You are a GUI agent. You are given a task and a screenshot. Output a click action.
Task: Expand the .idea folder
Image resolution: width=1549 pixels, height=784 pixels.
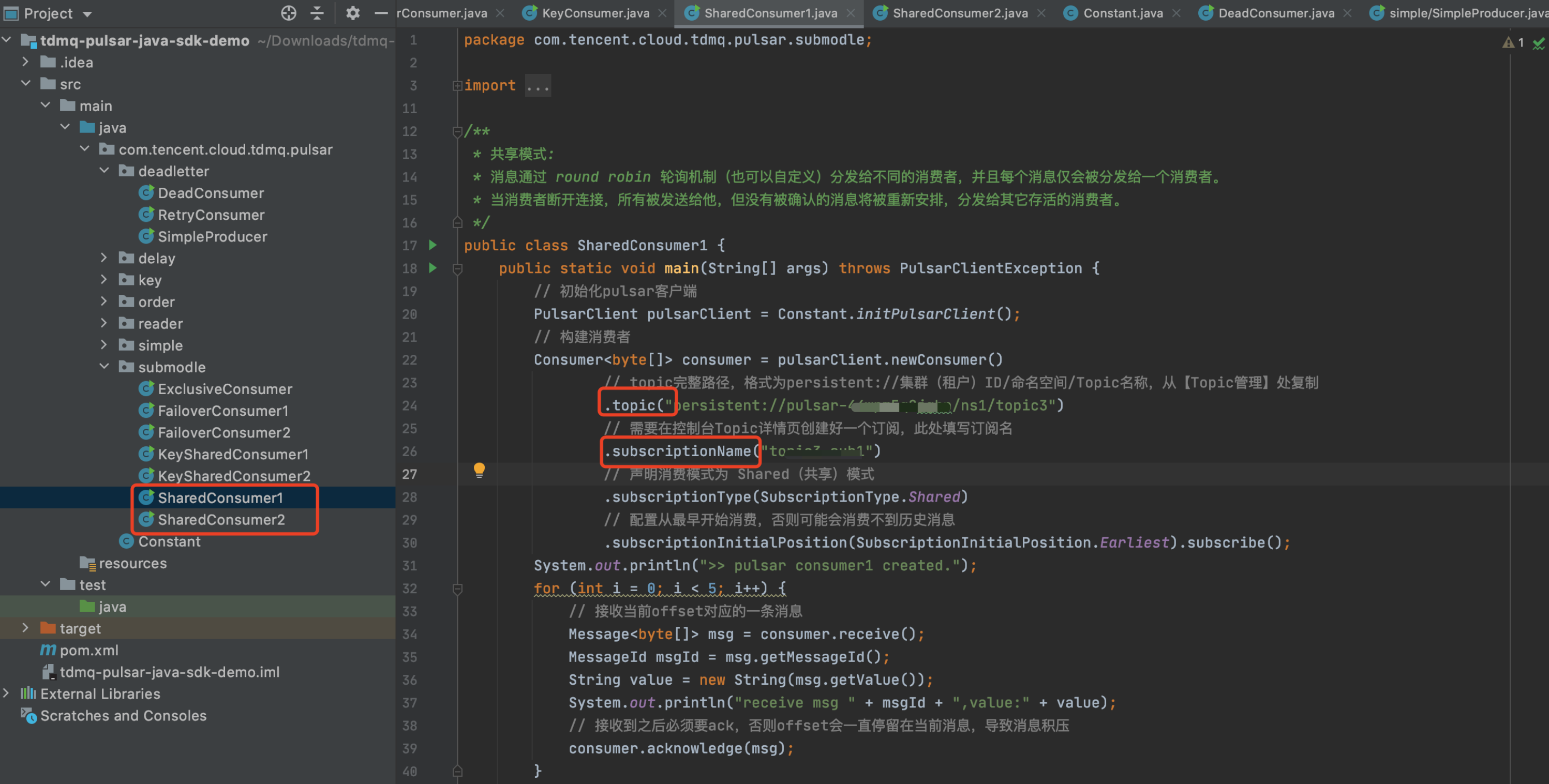[x=25, y=62]
